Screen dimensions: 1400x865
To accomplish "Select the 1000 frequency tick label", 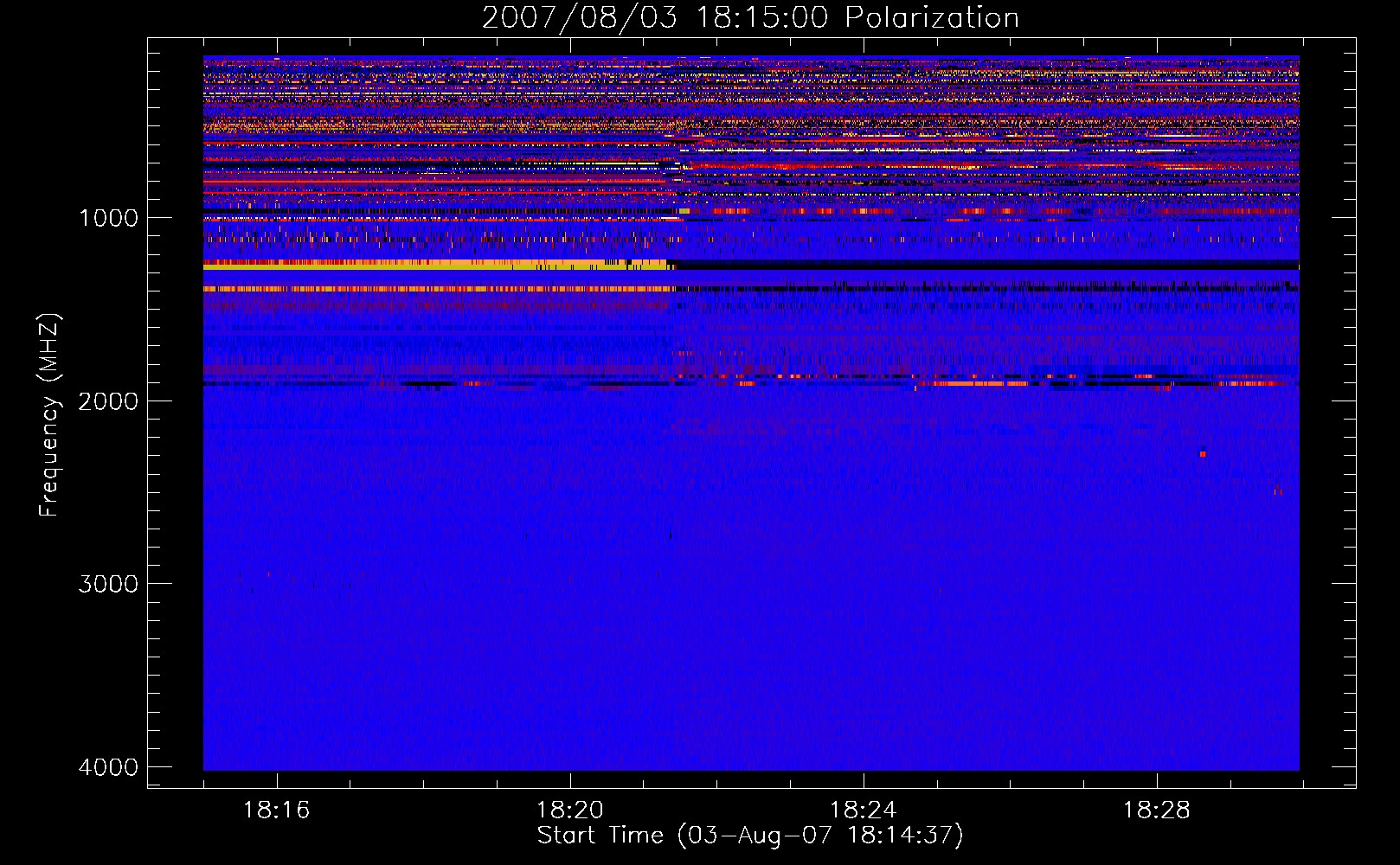I will click(108, 217).
